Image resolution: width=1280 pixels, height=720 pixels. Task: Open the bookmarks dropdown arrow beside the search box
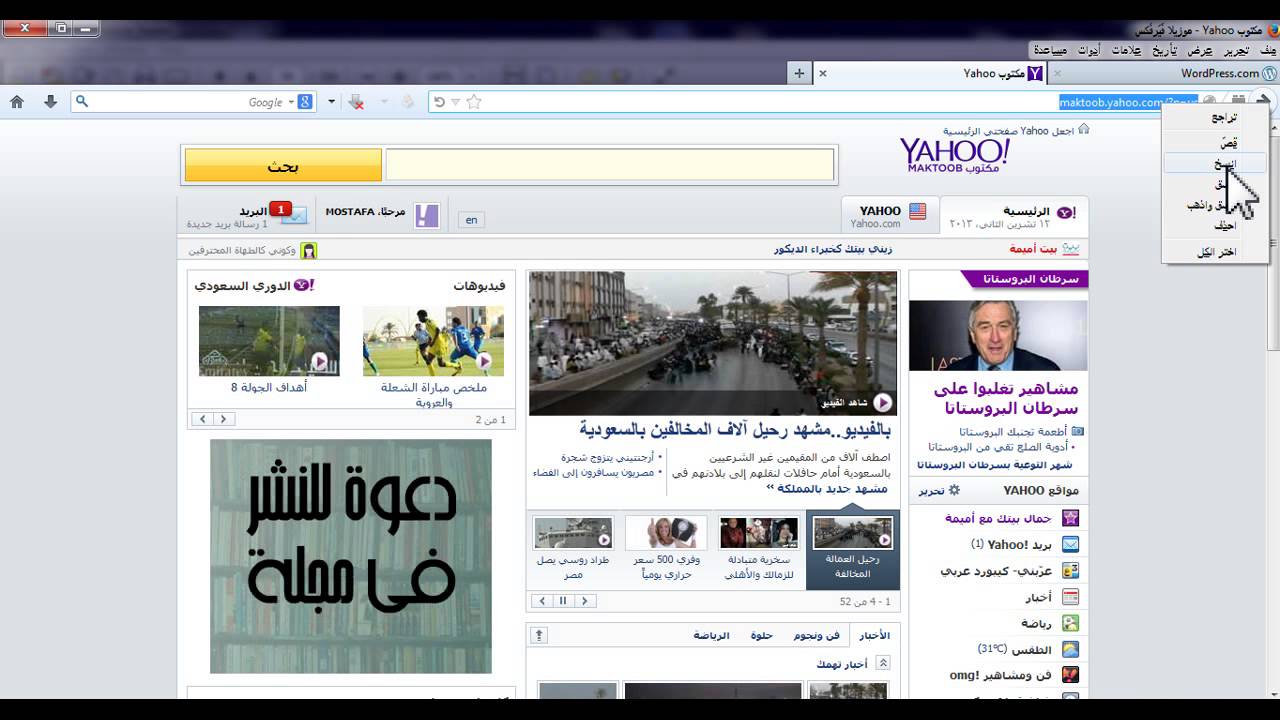(333, 102)
